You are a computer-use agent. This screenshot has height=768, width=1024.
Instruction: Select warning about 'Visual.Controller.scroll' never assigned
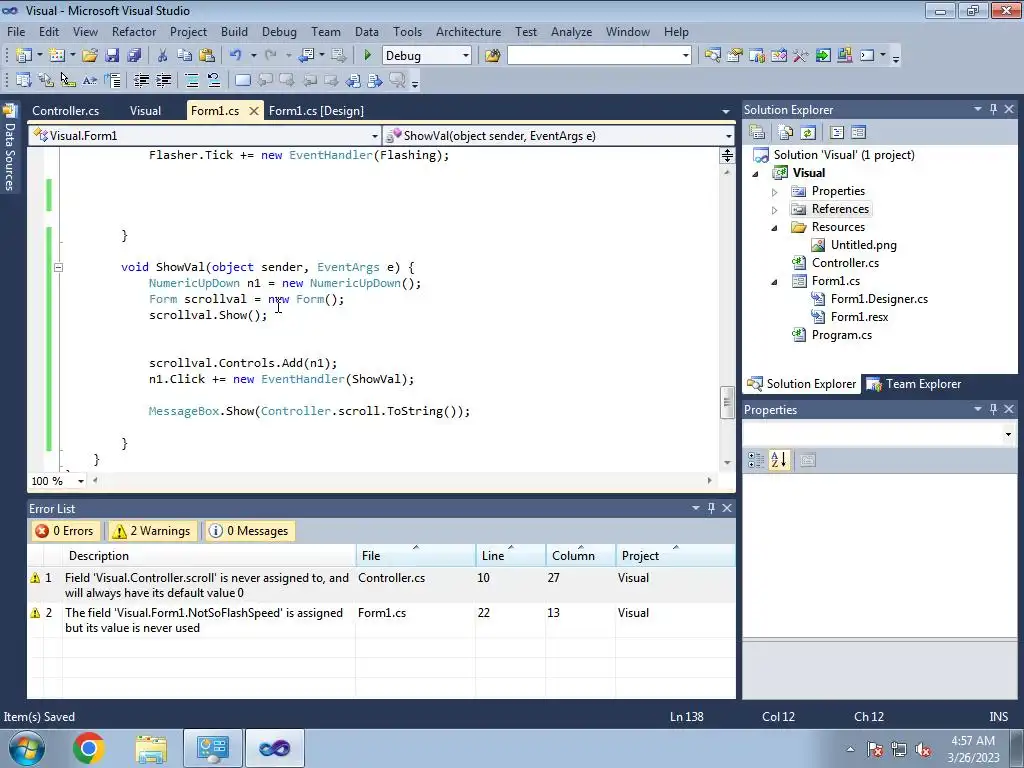tap(381, 585)
